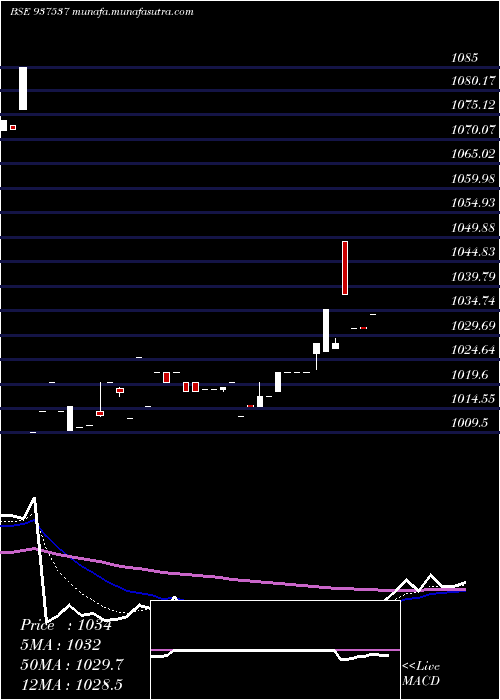Select the tall red candlestick near 1044
Viewport: 500px width, 700px height.
click(345, 268)
